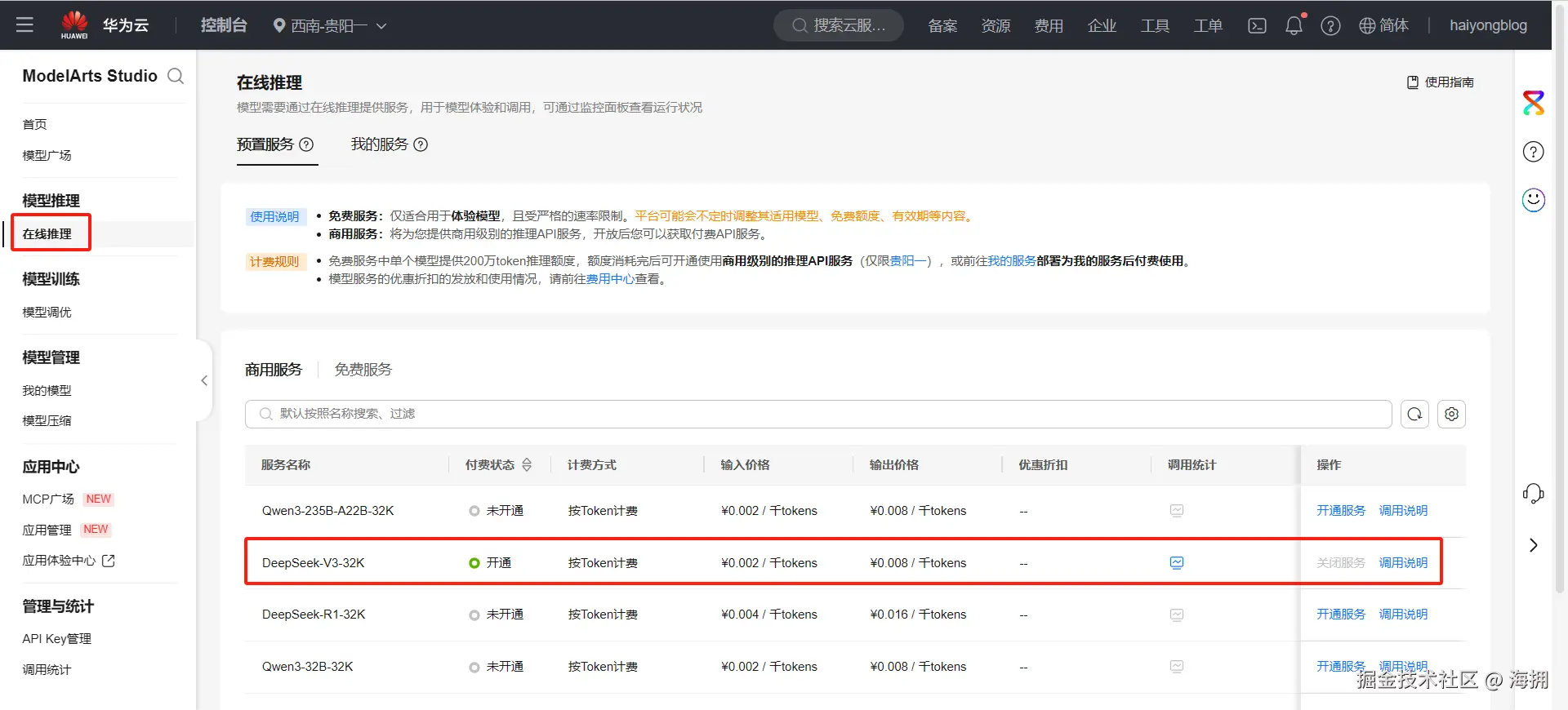Screen dimensions: 1568x710
Task: Click call statistics icon for Qwen3-235B-A22B-32K
Action: point(1177,511)
